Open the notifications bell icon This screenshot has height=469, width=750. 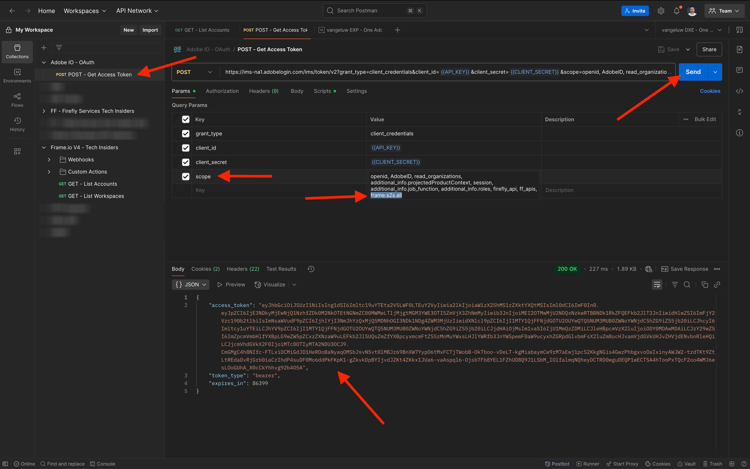click(x=676, y=11)
